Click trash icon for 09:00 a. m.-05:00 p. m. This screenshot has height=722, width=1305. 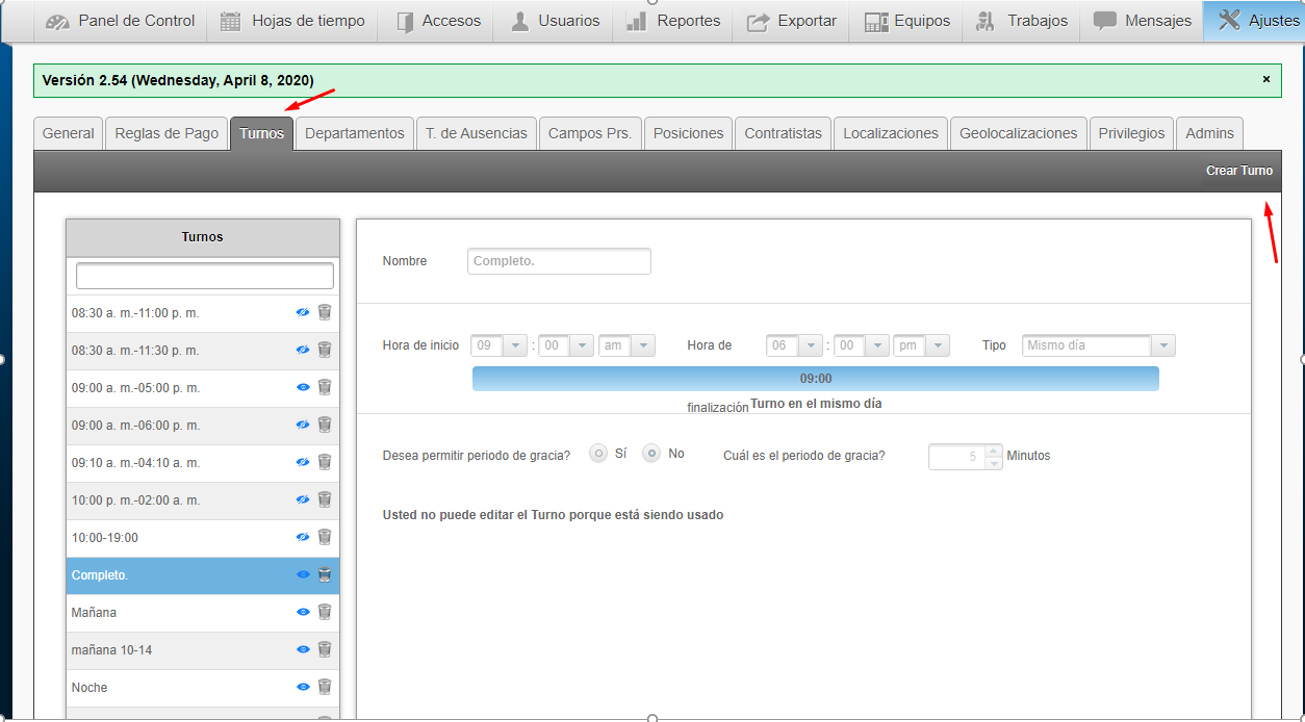[x=325, y=388]
